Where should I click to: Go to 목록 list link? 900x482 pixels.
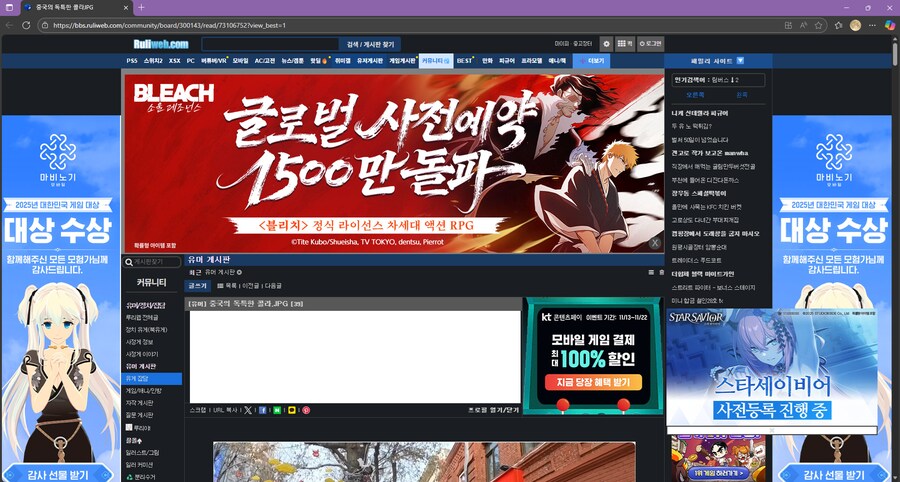(x=227, y=285)
